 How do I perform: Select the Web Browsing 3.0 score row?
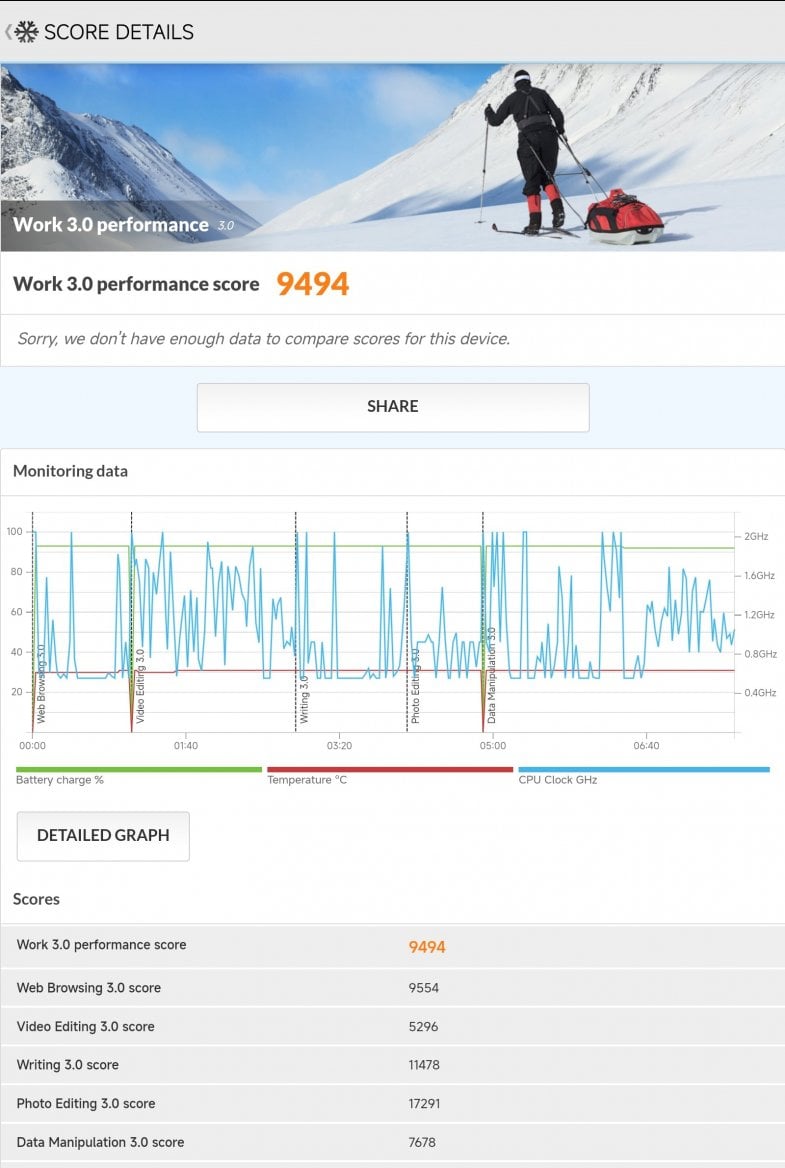click(x=392, y=988)
